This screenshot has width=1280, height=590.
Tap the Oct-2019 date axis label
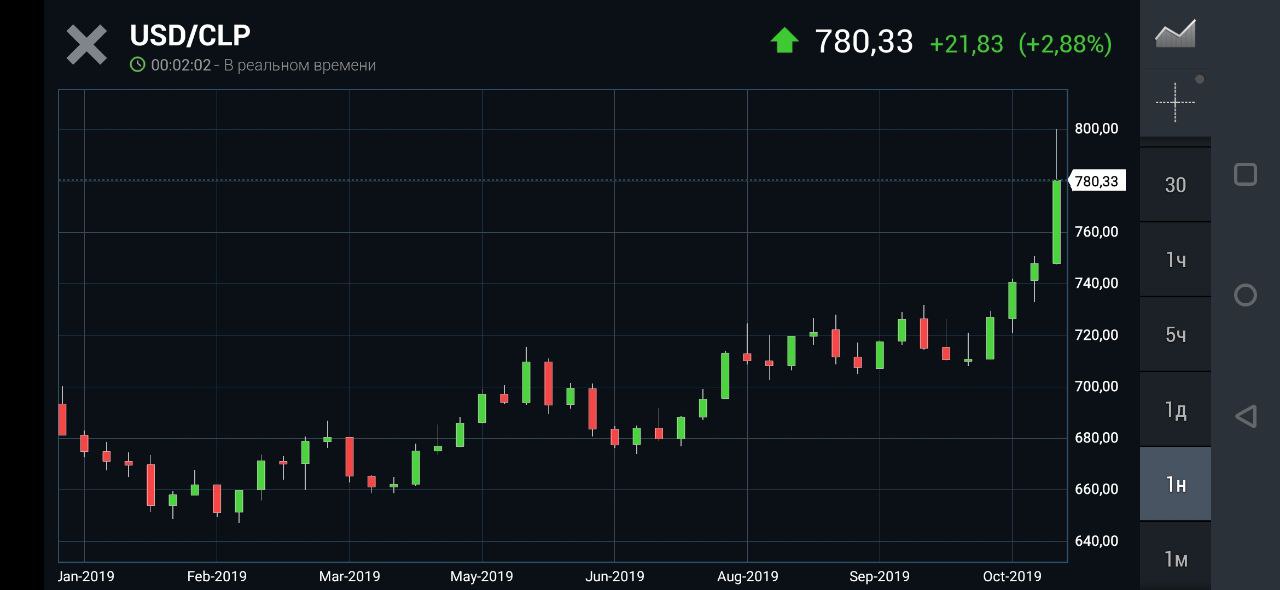coord(1012,576)
